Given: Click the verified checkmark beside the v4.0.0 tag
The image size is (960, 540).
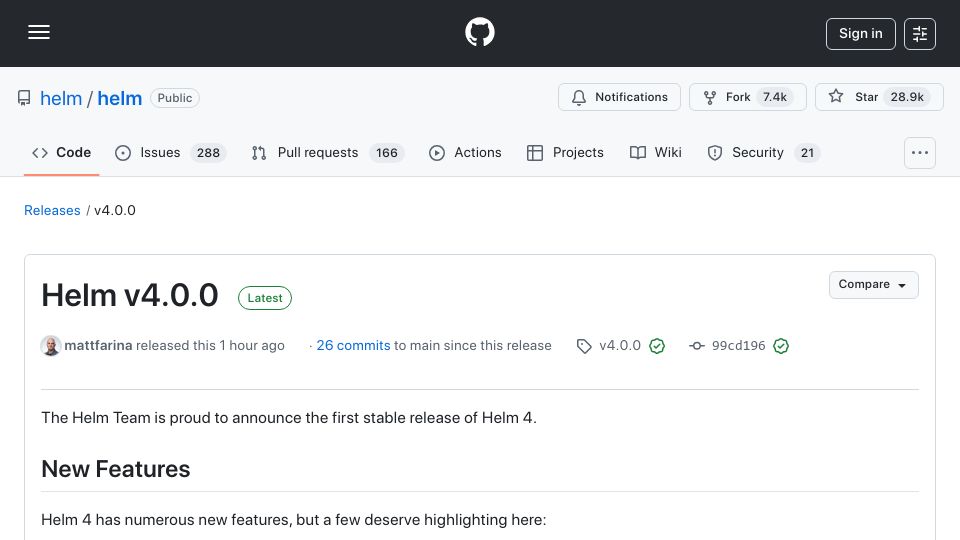Looking at the screenshot, I should tap(657, 347).
